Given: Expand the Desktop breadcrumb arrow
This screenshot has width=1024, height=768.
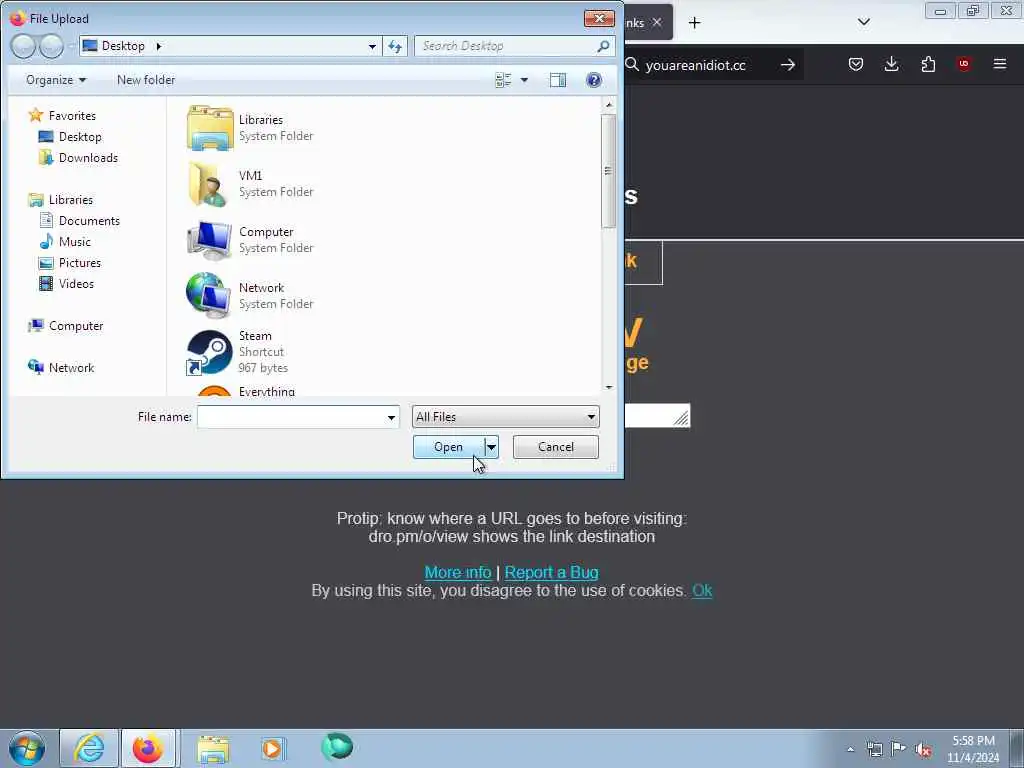Looking at the screenshot, I should point(159,46).
